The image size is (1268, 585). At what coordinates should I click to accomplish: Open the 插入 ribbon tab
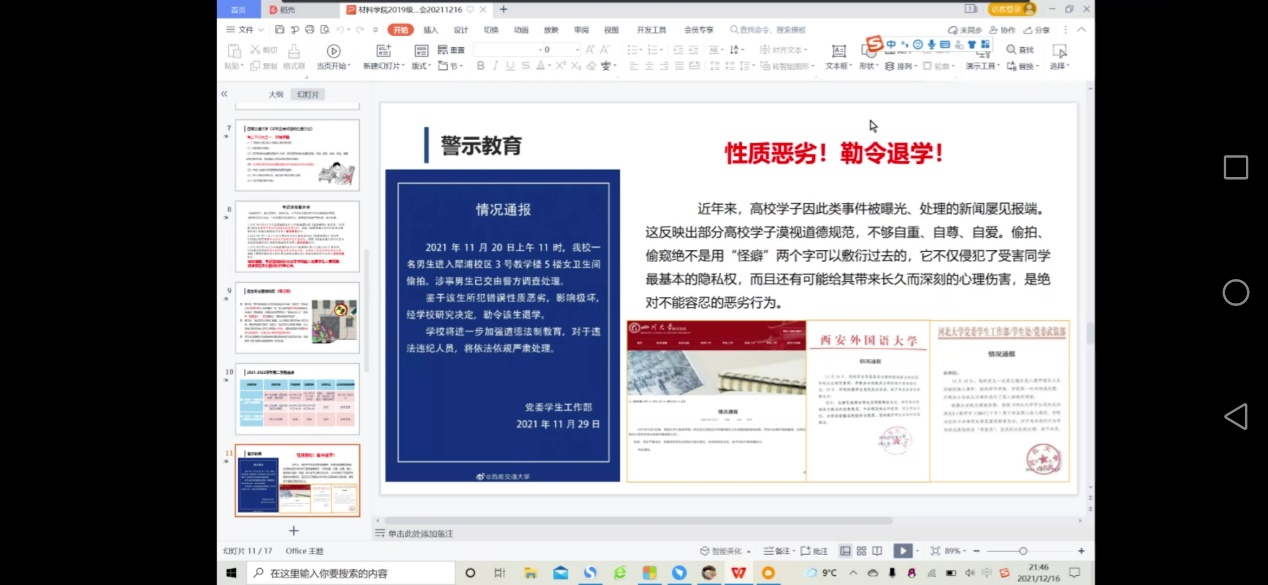[x=430, y=30]
